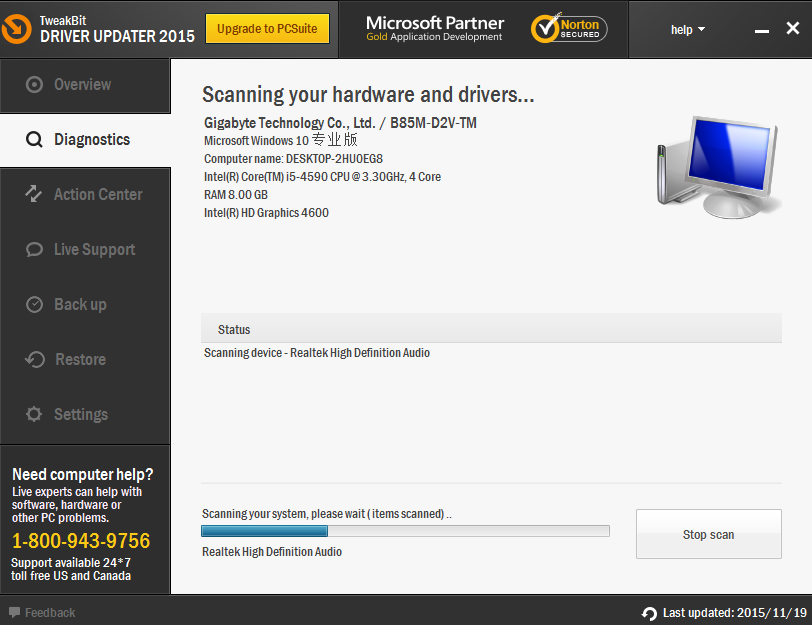Open the Overview section
812x625 pixels.
click(85, 85)
